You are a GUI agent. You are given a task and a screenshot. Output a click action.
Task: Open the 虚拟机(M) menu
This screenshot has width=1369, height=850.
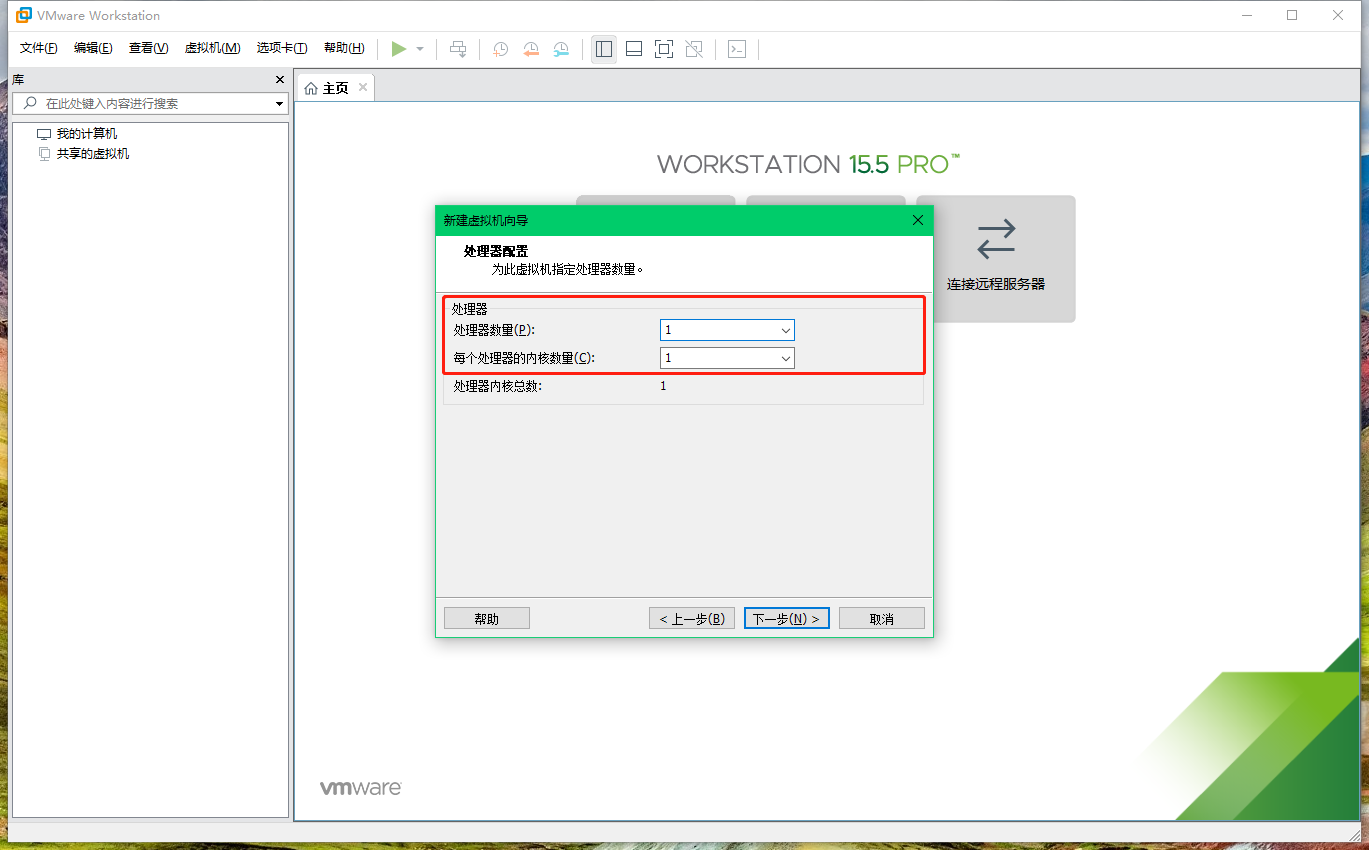(212, 48)
